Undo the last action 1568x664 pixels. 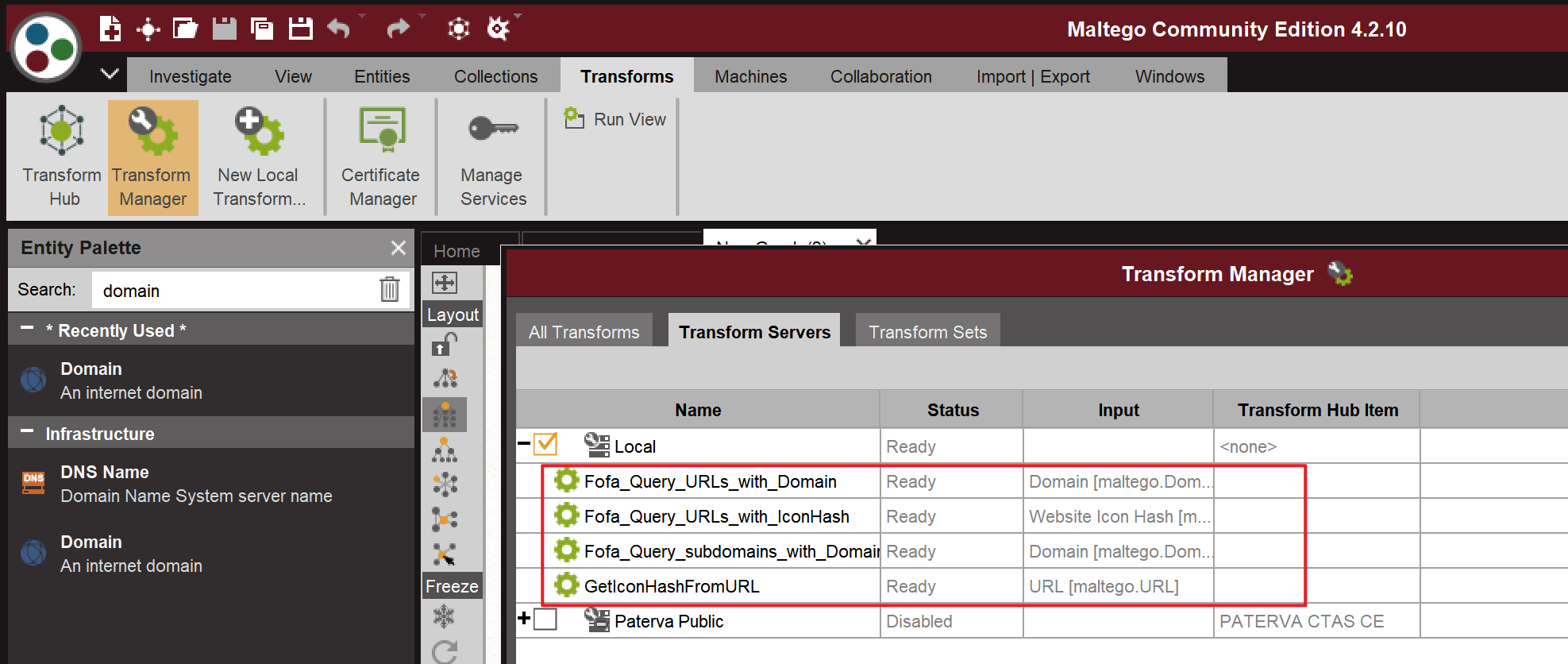[339, 29]
